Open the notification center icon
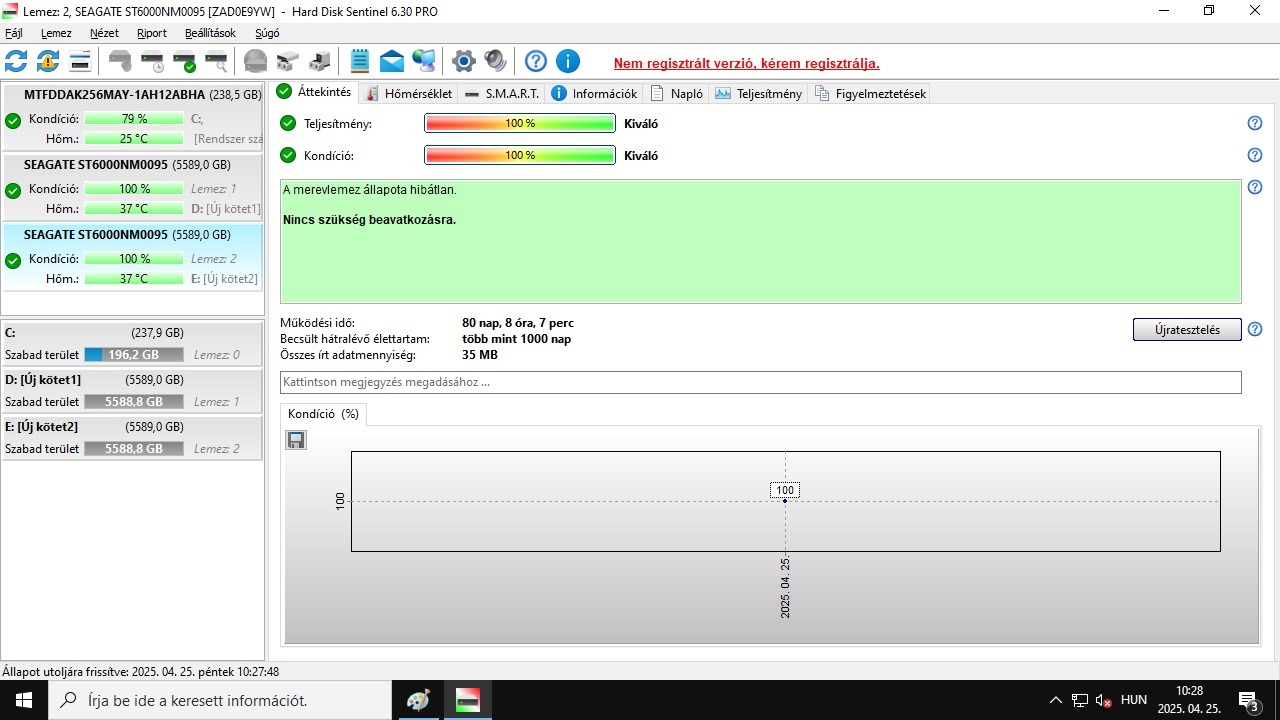 coord(1249,700)
